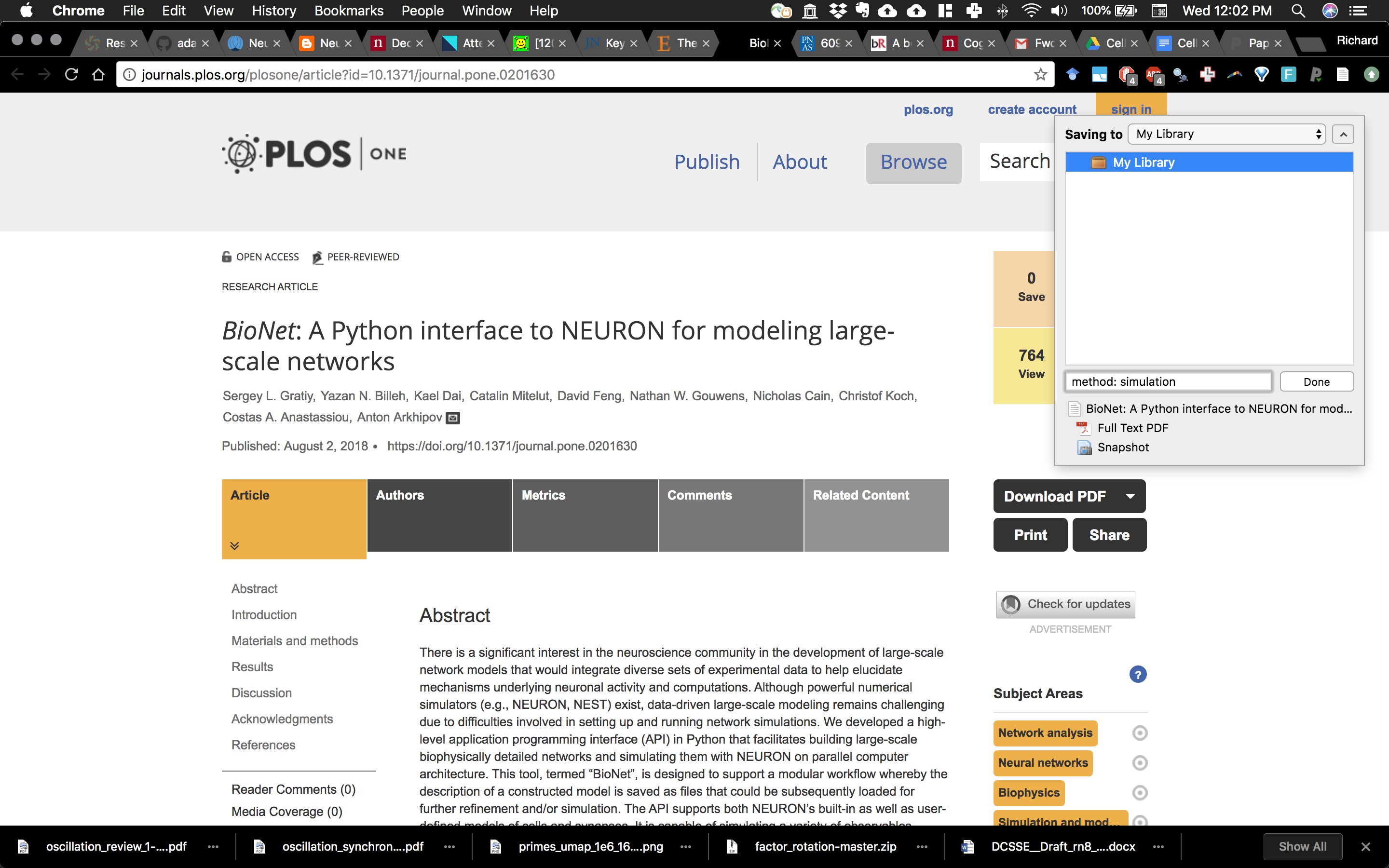This screenshot has height=868, width=1389.
Task: Close the Key tab
Action: (x=634, y=43)
